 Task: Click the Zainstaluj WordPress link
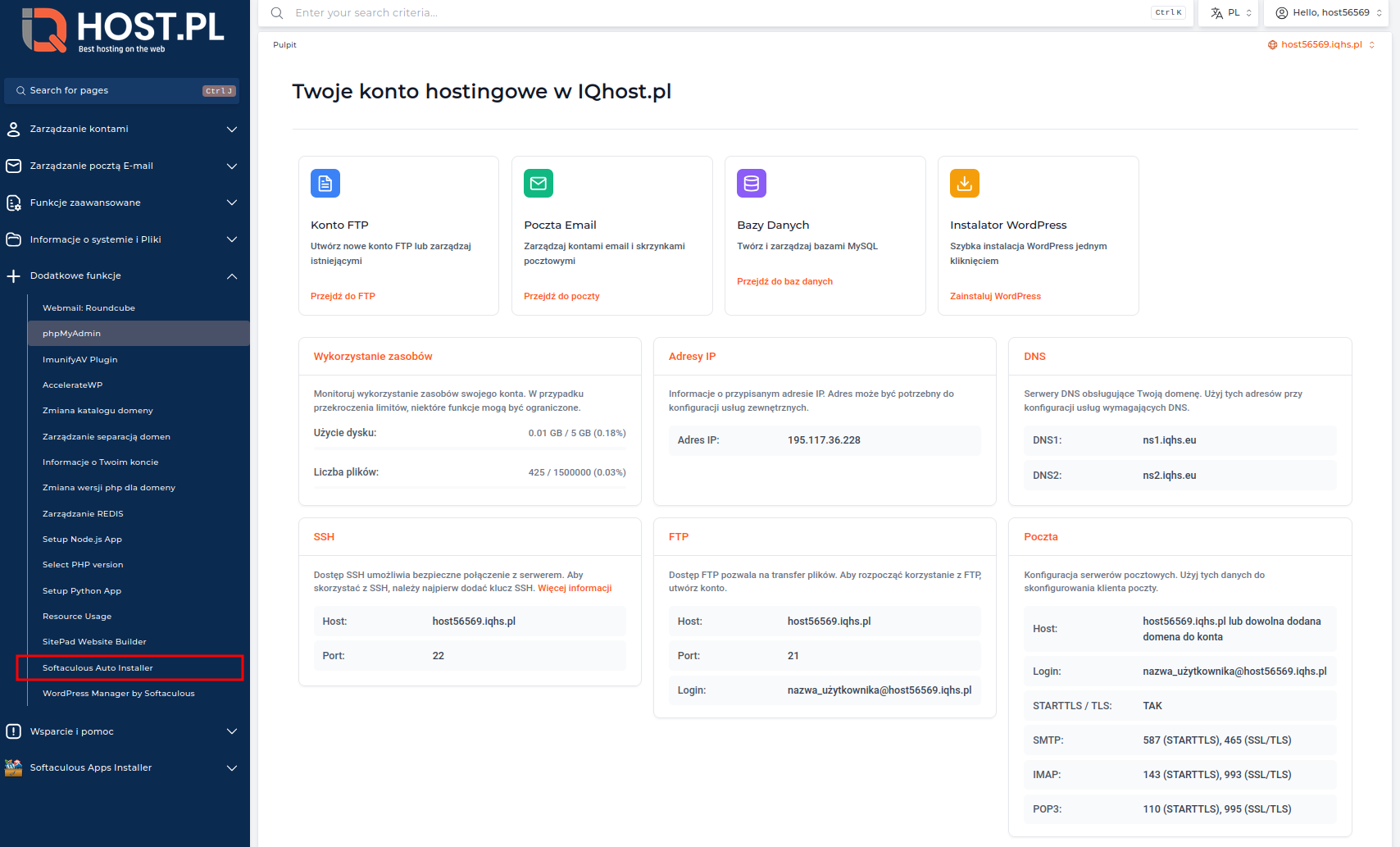[995, 296]
